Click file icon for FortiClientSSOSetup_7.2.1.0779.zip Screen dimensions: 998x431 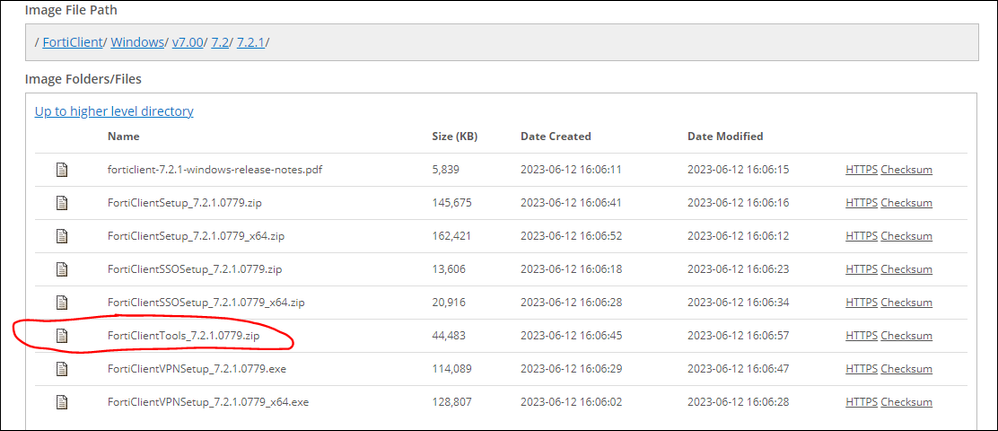62,269
